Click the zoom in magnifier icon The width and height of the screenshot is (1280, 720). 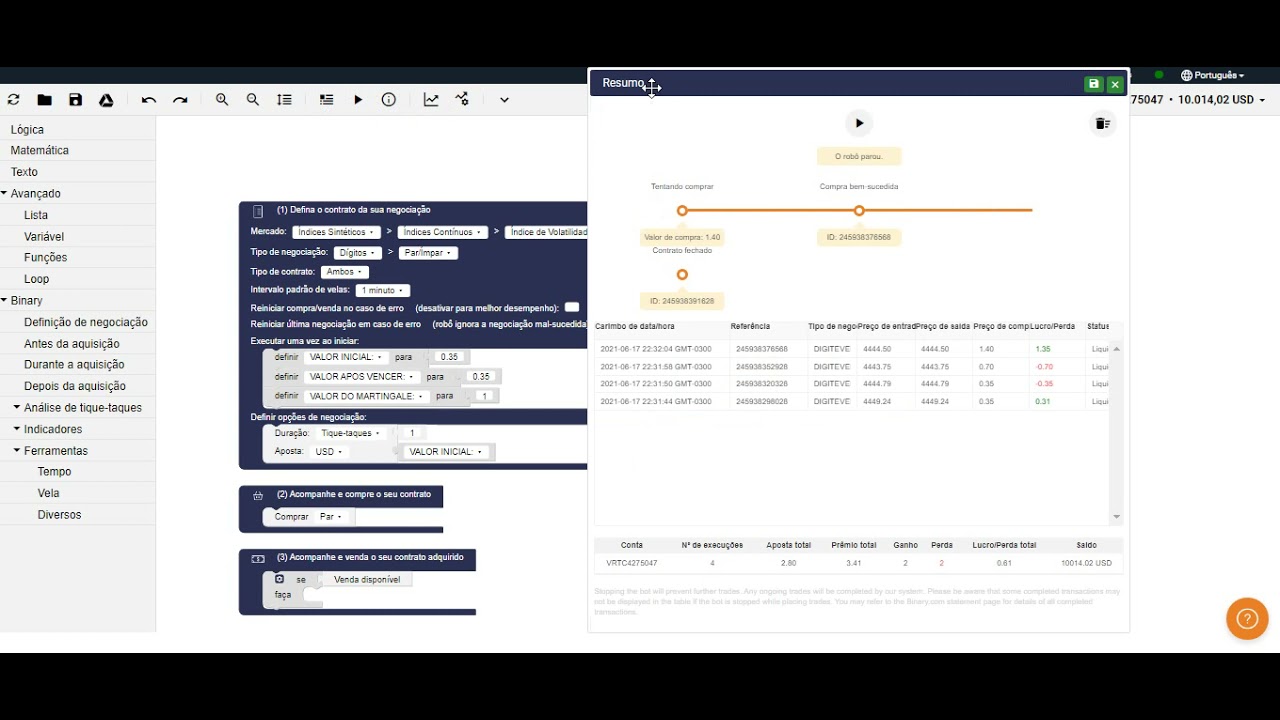tap(222, 100)
